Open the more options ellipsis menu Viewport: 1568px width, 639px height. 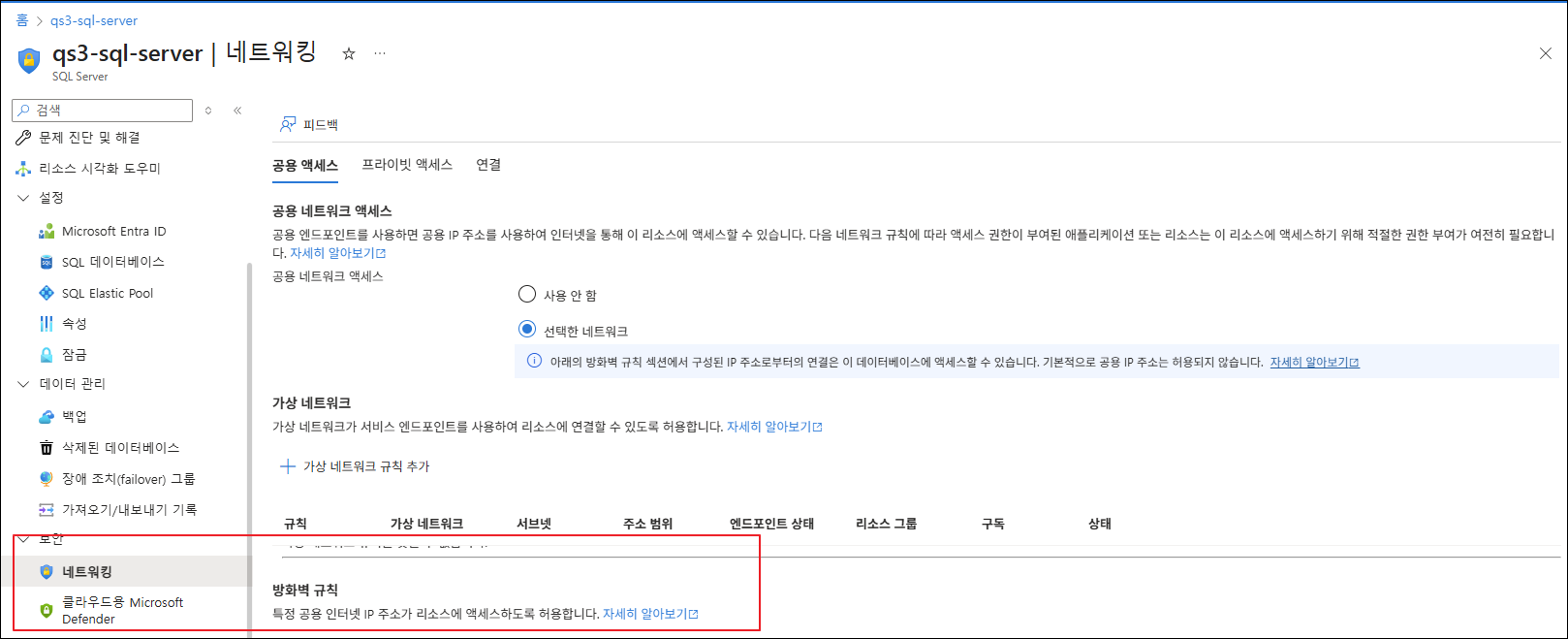380,54
